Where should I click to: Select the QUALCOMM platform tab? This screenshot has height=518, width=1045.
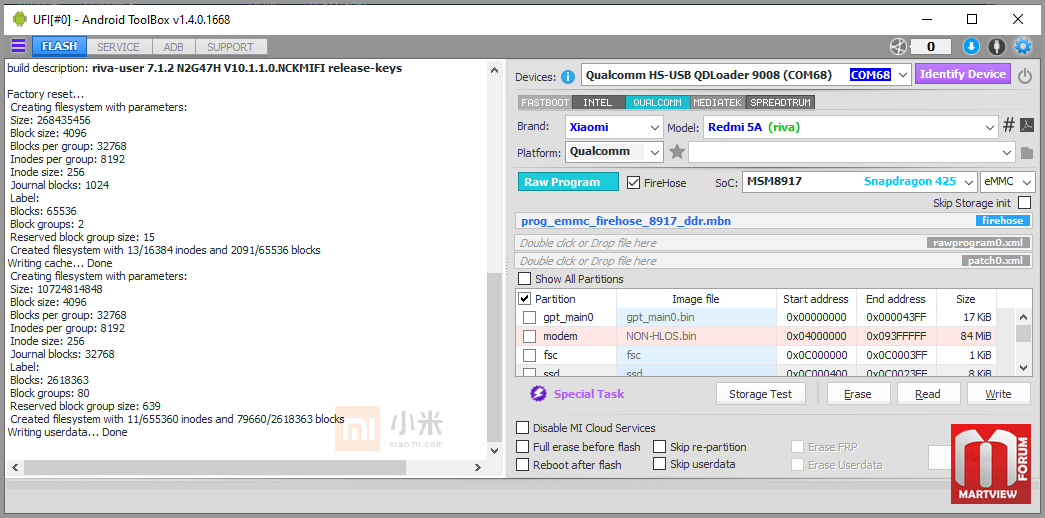coord(657,103)
